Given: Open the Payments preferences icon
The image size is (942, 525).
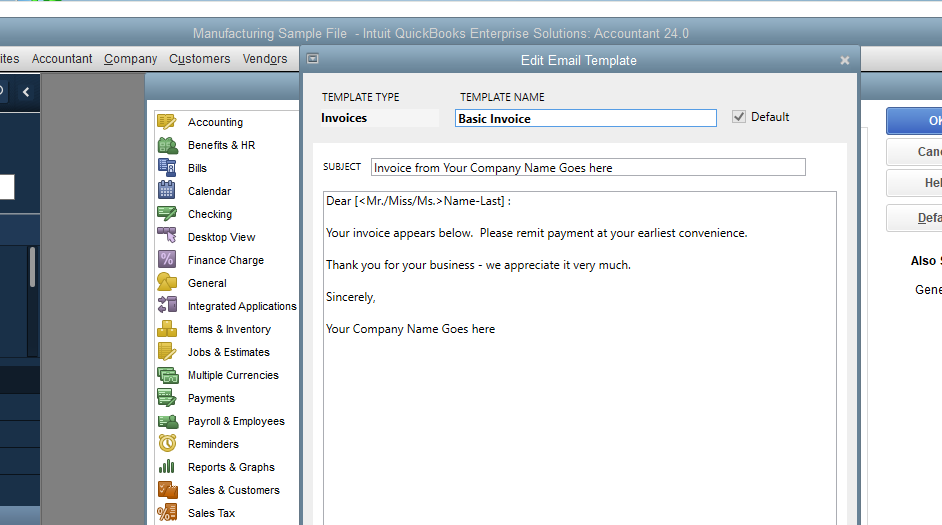Looking at the screenshot, I should tap(167, 398).
